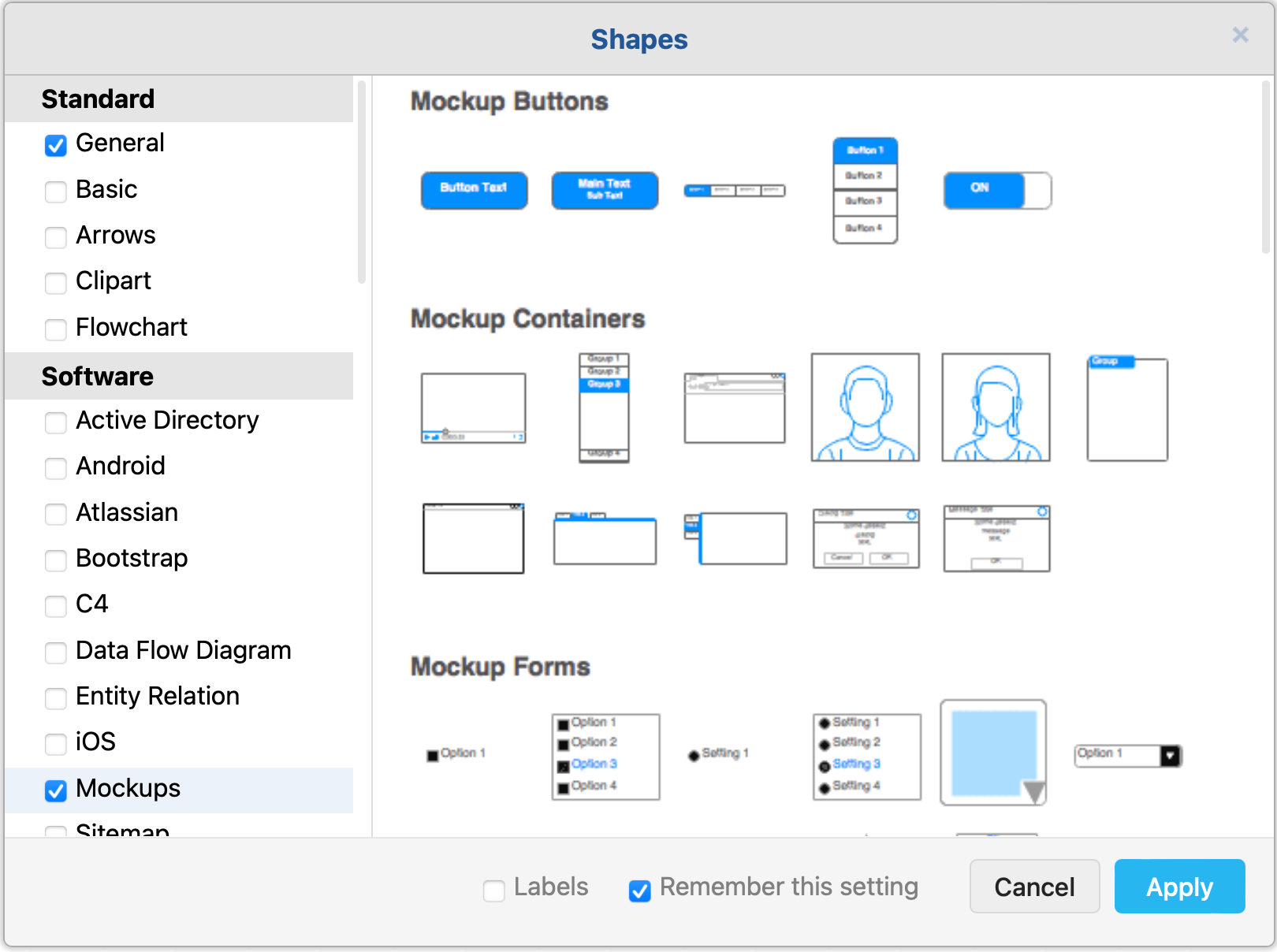Click the Software section header

[97, 376]
